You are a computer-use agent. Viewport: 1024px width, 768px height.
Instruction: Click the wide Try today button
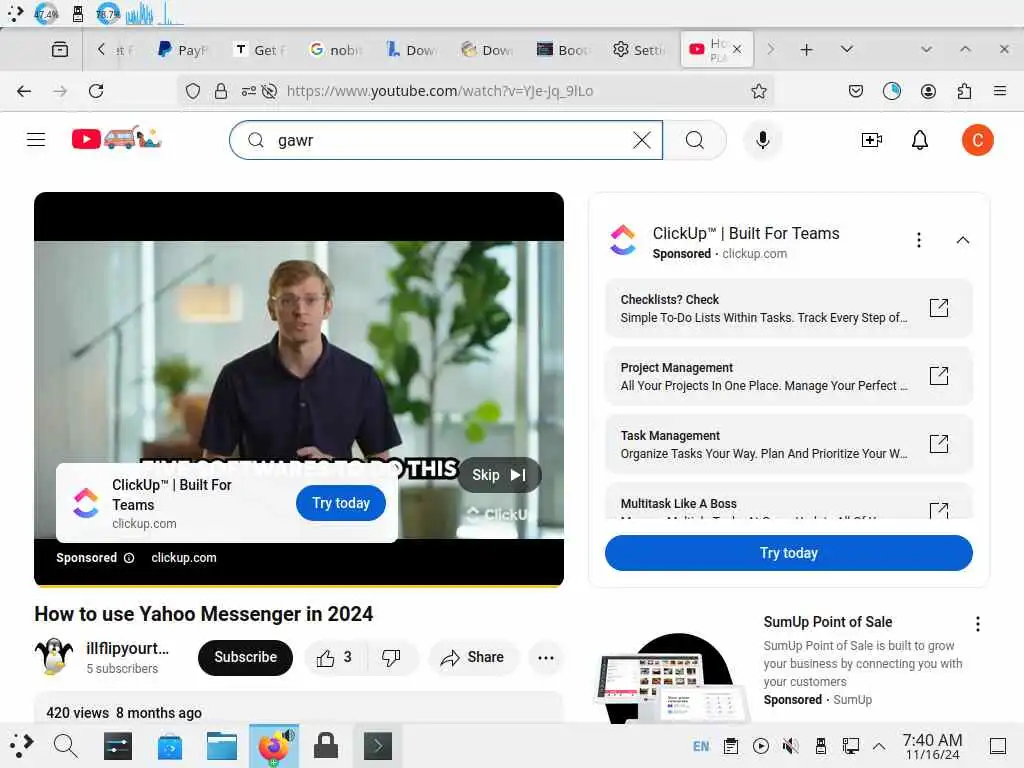(x=788, y=553)
